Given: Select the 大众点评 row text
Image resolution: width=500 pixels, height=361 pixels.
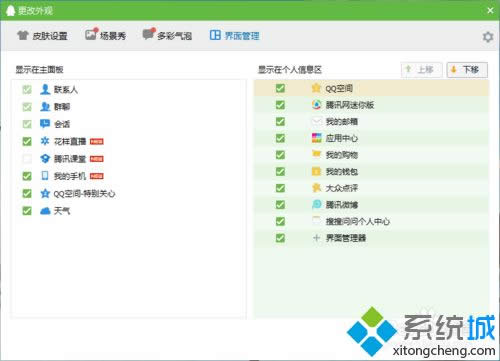Looking at the screenshot, I should 342,188.
